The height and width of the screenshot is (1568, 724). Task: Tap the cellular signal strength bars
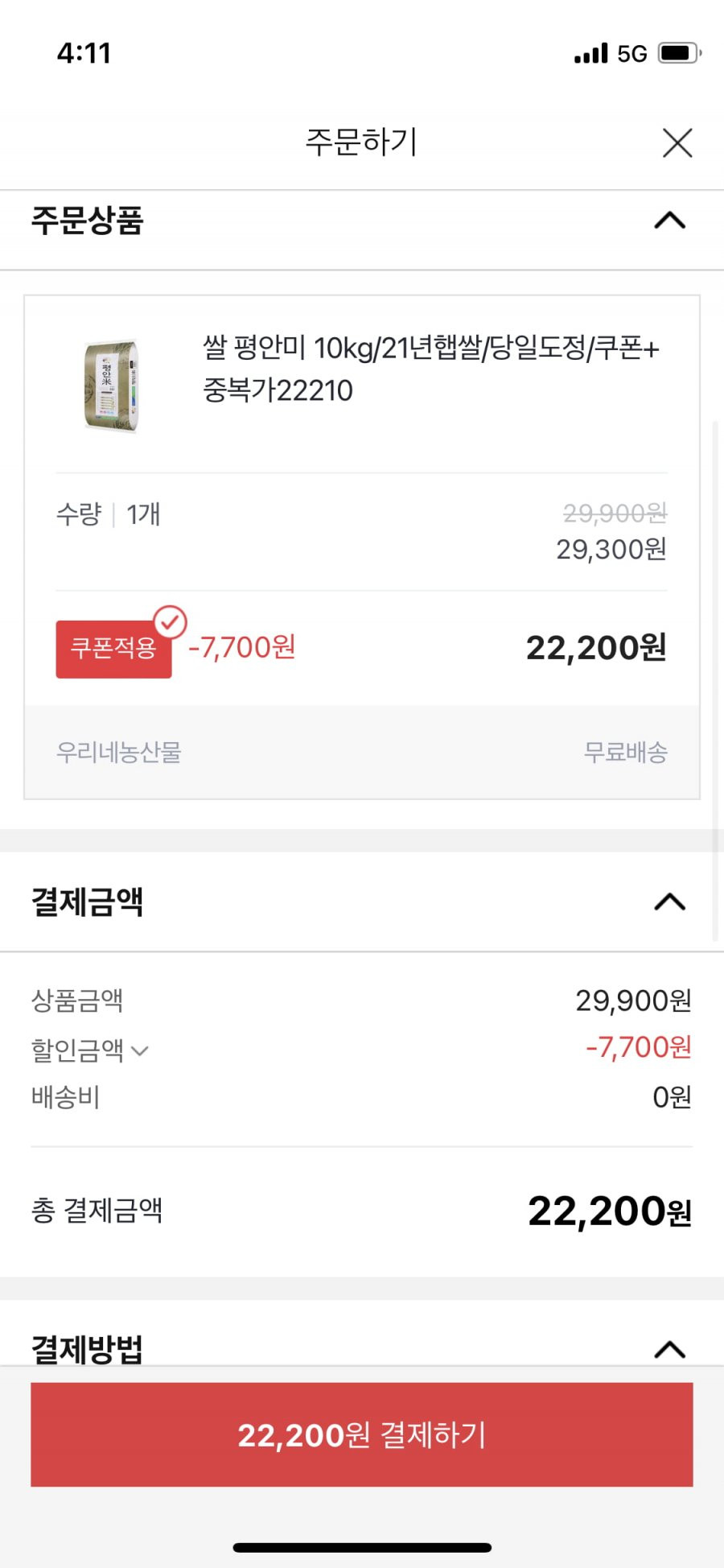[x=591, y=53]
